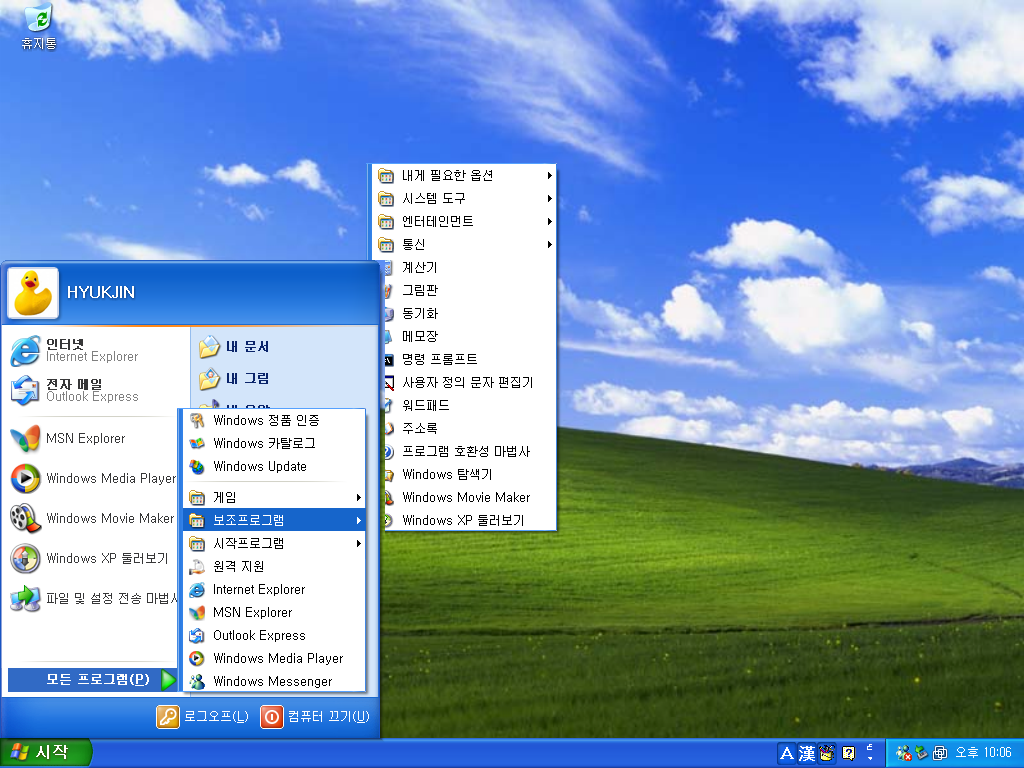Select Internet Explorer in programs list
1024x768 pixels.
point(274,590)
